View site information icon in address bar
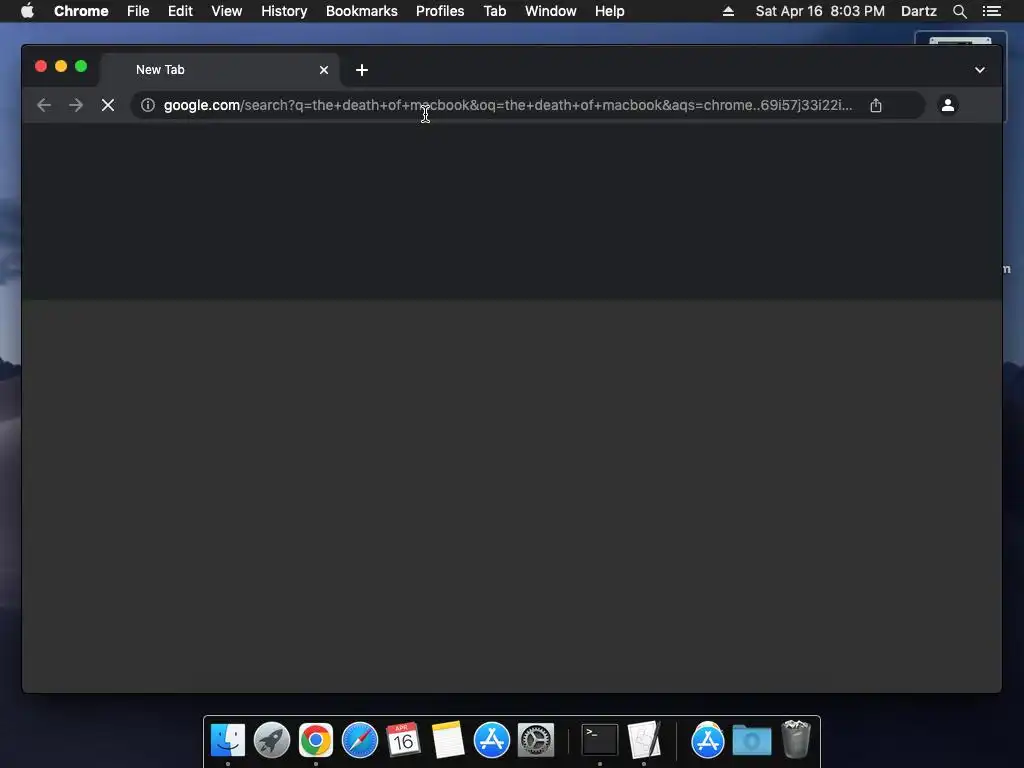The image size is (1024, 768). pos(148,105)
